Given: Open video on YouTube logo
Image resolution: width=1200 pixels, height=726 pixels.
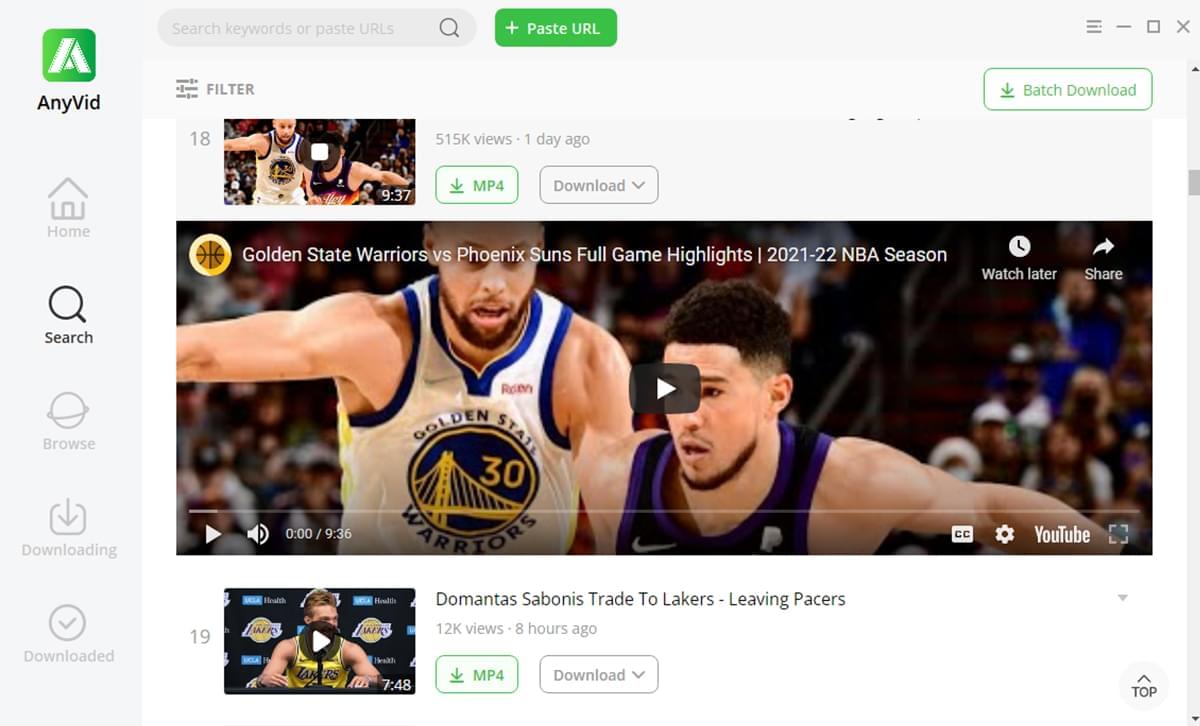Looking at the screenshot, I should click(1062, 535).
